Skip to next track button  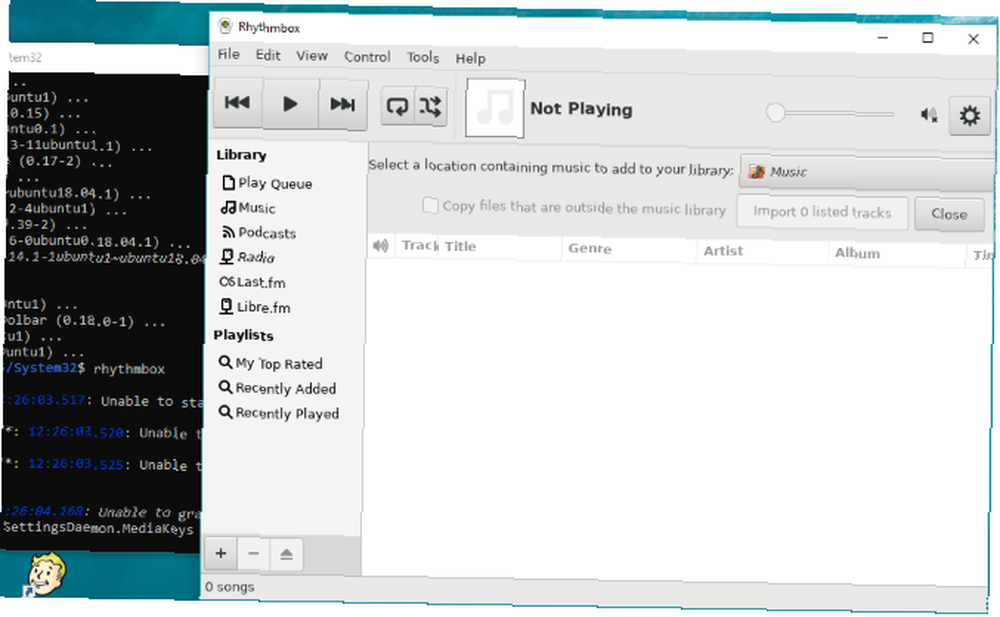pyautogui.click(x=342, y=105)
